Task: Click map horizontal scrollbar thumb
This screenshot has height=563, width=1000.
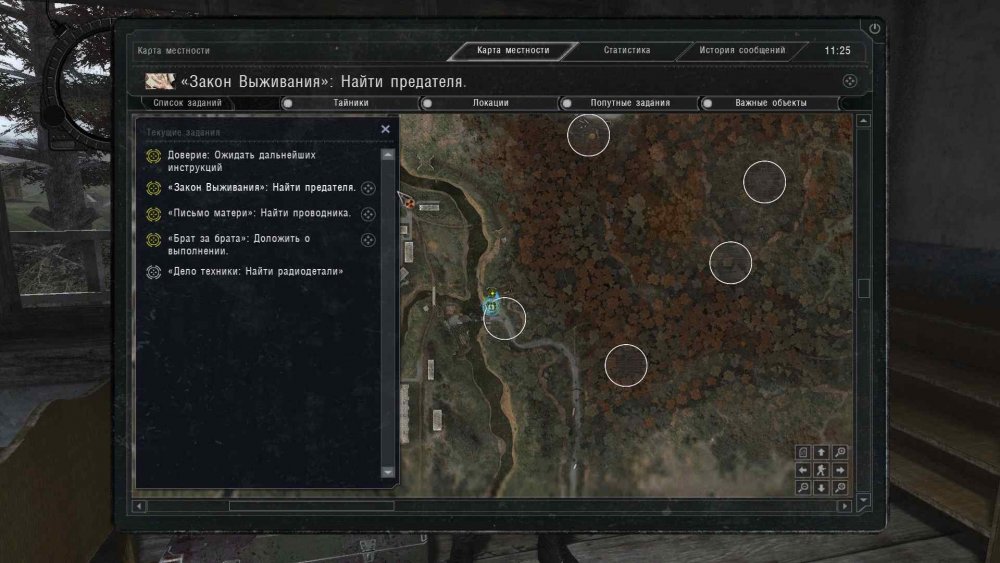Action: [x=311, y=506]
